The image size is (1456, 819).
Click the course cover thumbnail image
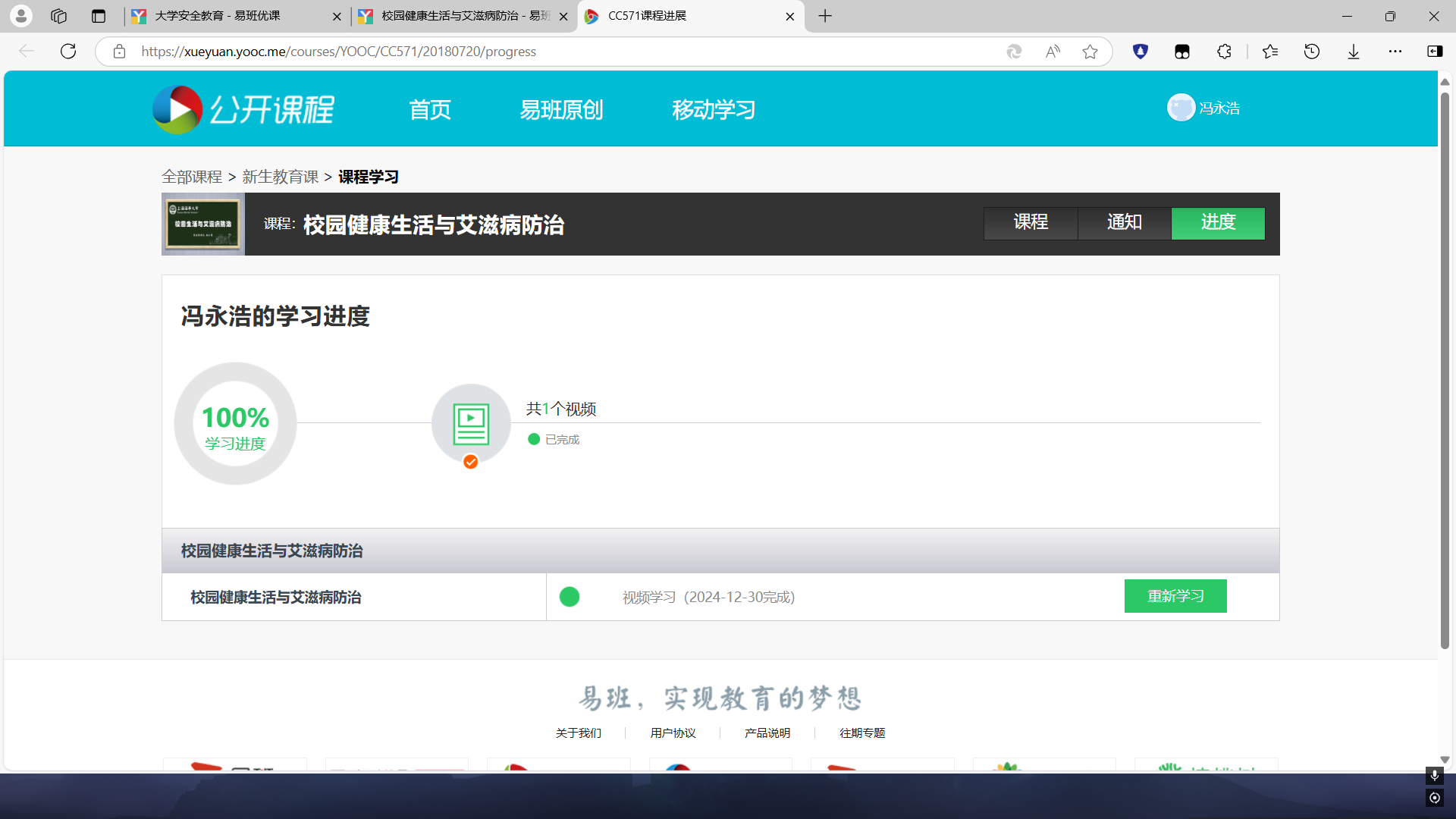coord(203,224)
